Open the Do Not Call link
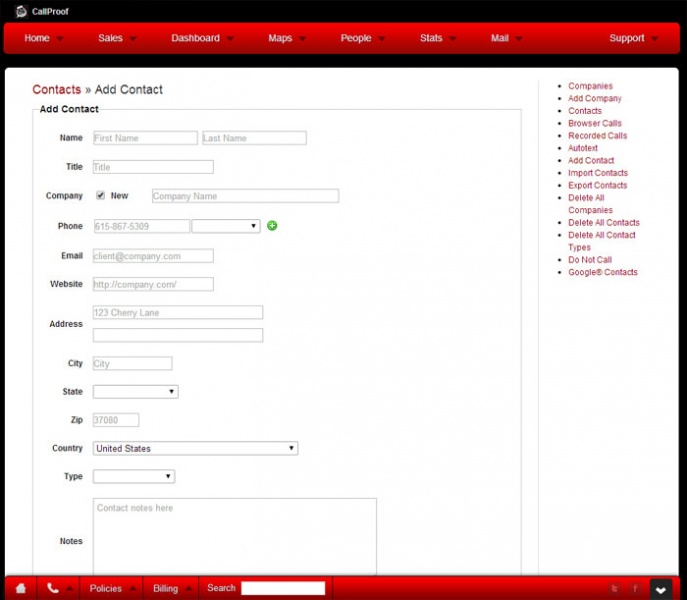The image size is (687, 600). tap(590, 259)
